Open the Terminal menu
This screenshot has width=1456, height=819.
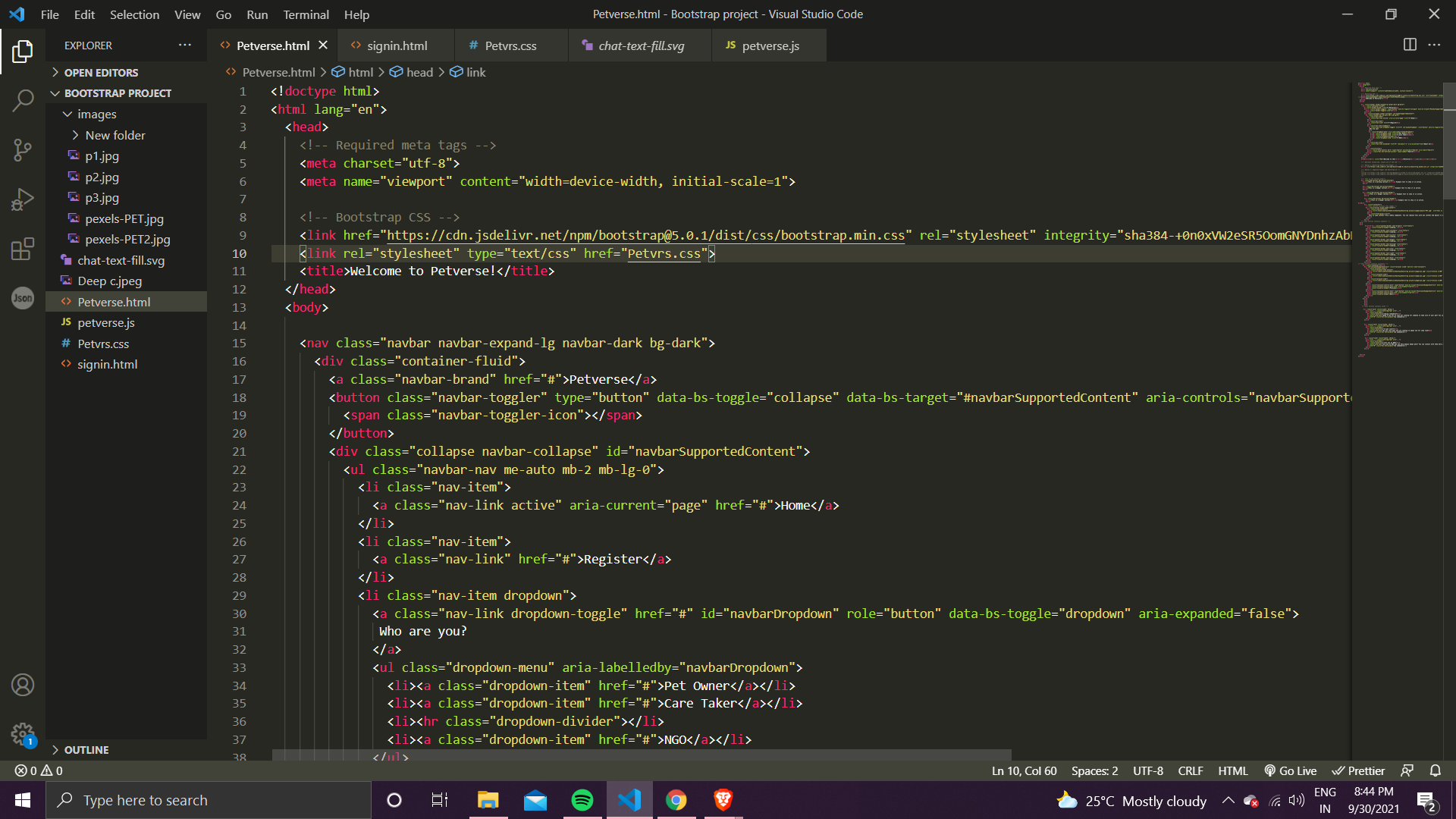point(306,14)
